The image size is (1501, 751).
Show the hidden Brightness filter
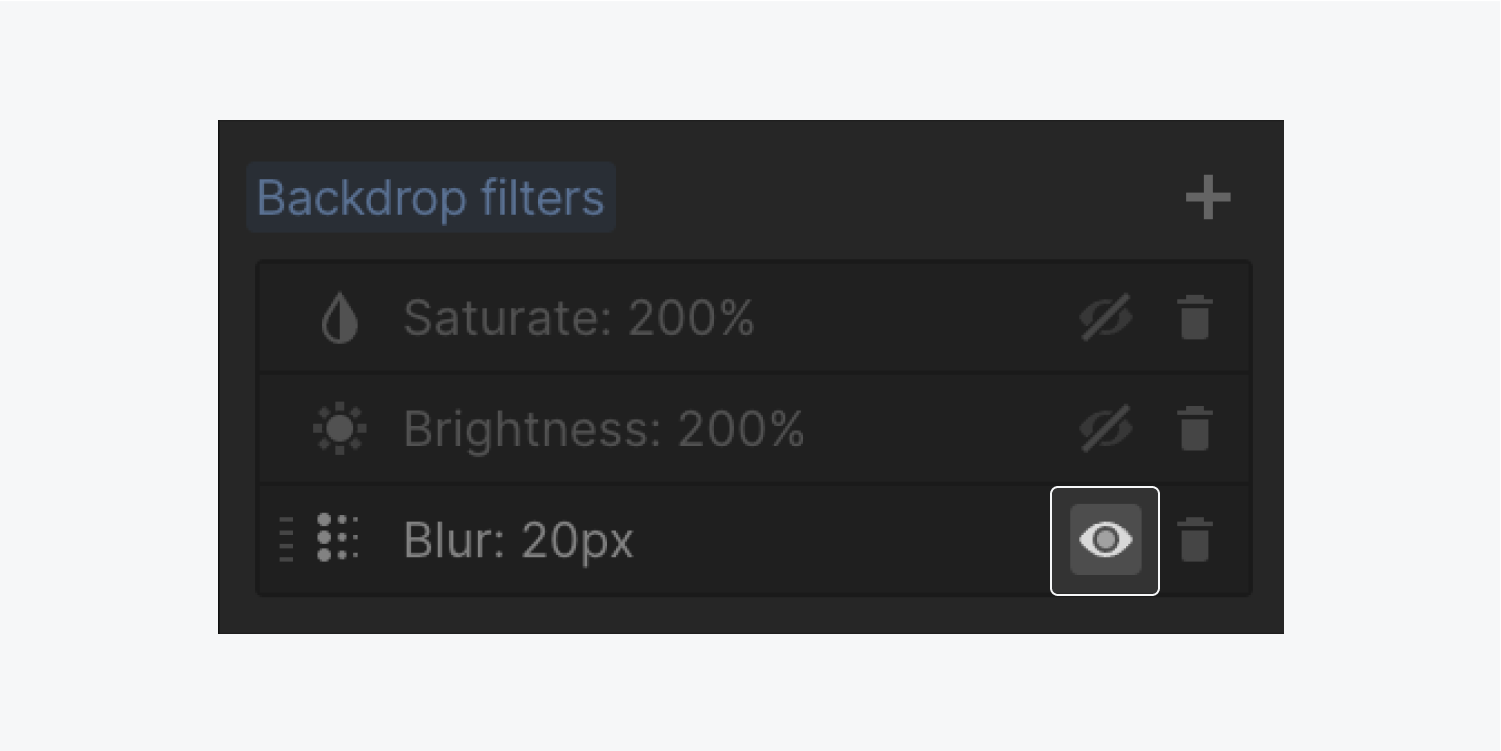coord(1106,429)
